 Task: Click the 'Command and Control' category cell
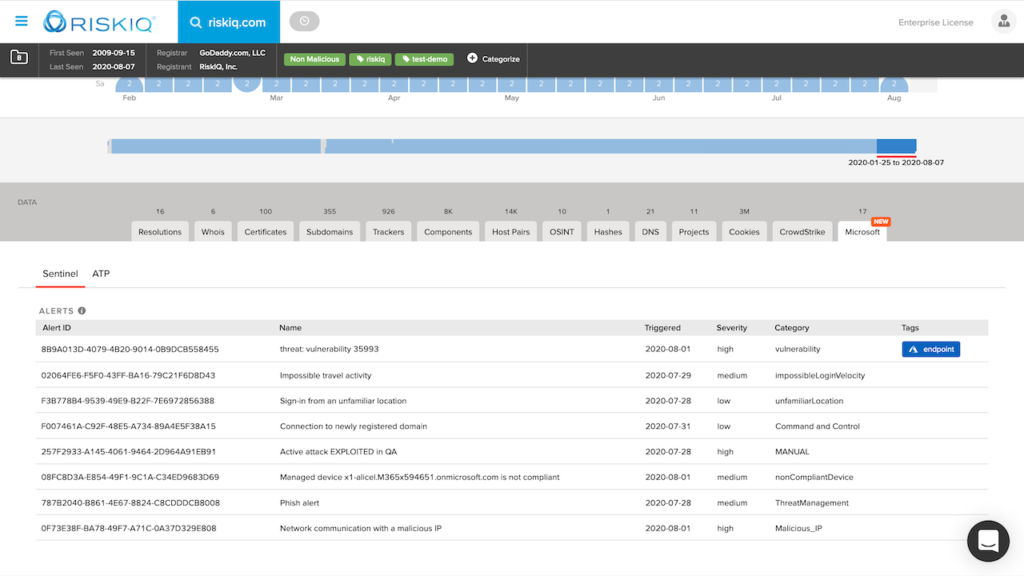(x=817, y=426)
